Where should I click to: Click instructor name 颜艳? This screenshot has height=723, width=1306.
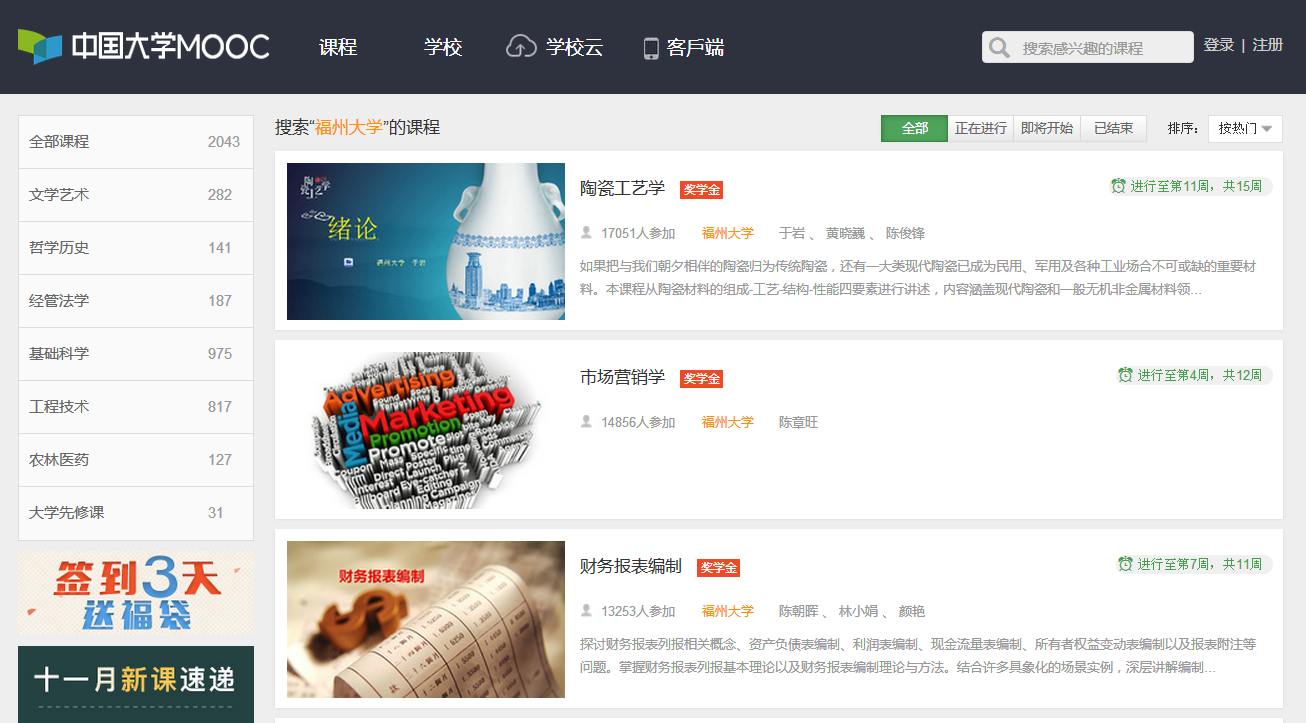[912, 611]
